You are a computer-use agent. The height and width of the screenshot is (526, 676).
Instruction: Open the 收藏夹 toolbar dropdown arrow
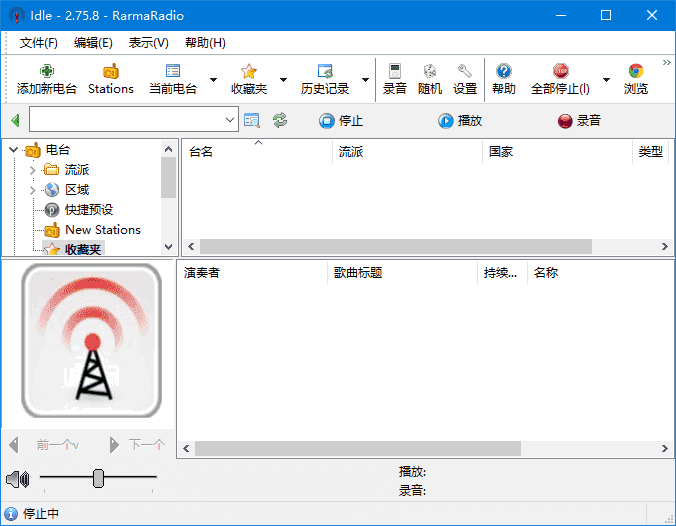click(x=283, y=80)
